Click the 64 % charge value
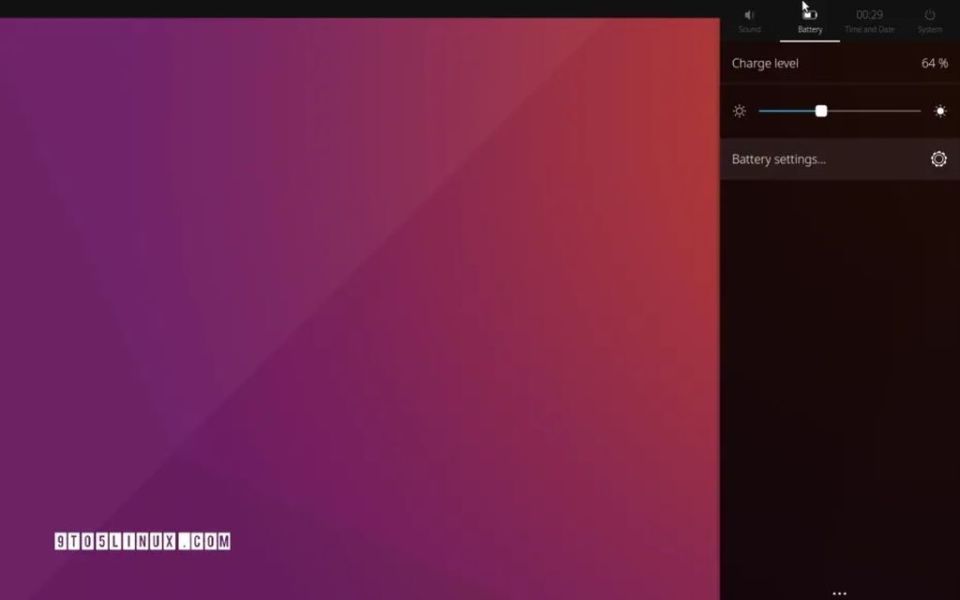The height and width of the screenshot is (600, 960). pos(934,63)
